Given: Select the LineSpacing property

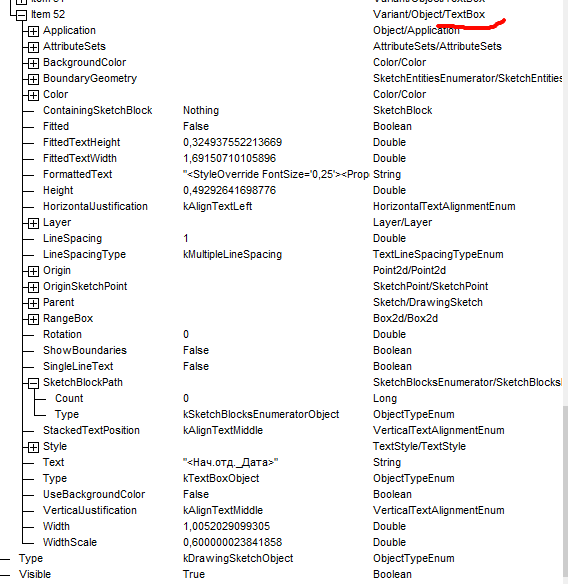Looking at the screenshot, I should (x=73, y=239).
